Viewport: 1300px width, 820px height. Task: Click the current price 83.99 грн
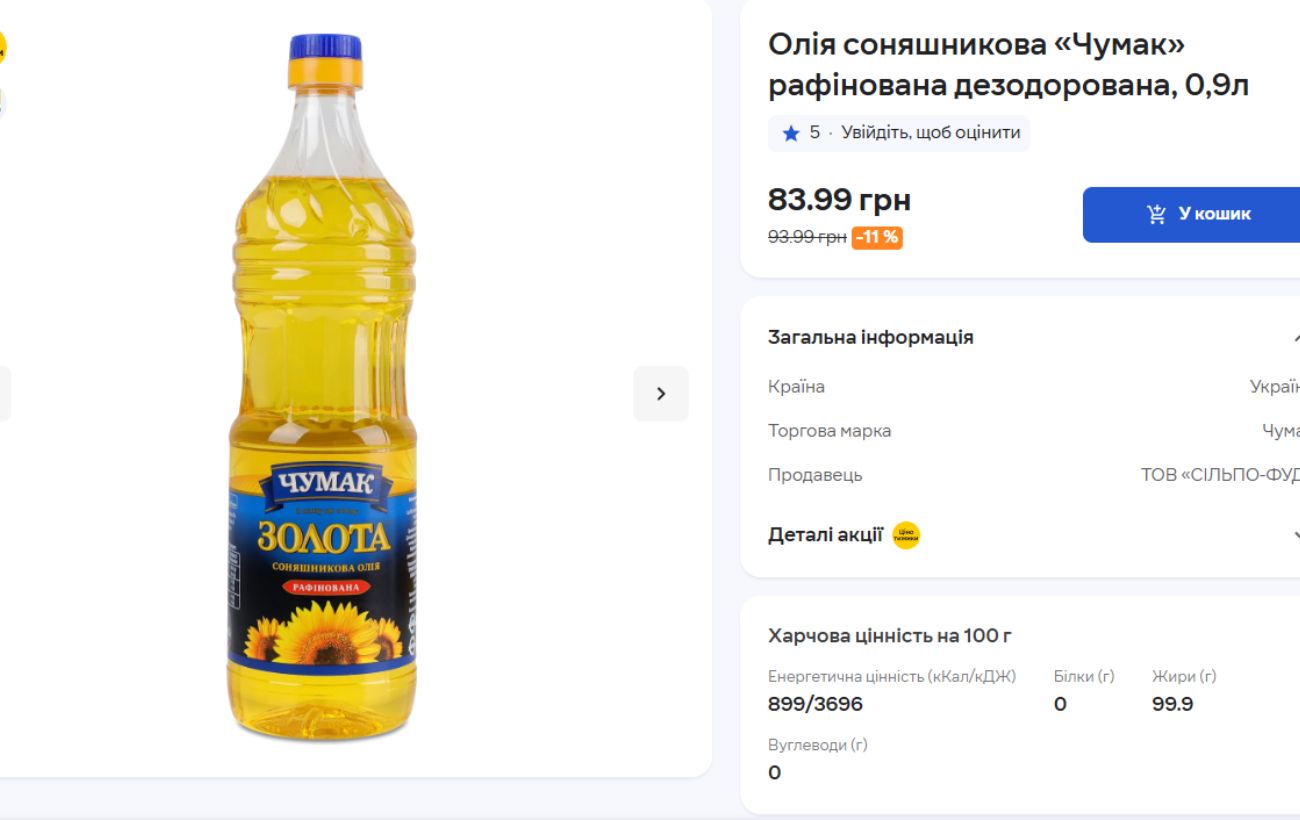tap(840, 200)
